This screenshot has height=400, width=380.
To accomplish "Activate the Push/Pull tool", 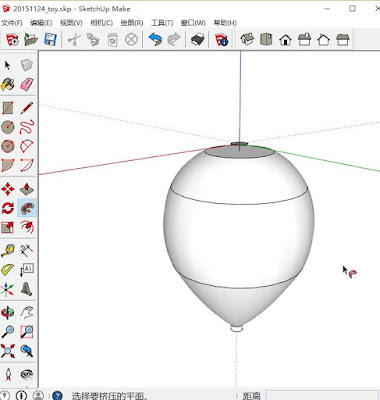I will [x=27, y=189].
